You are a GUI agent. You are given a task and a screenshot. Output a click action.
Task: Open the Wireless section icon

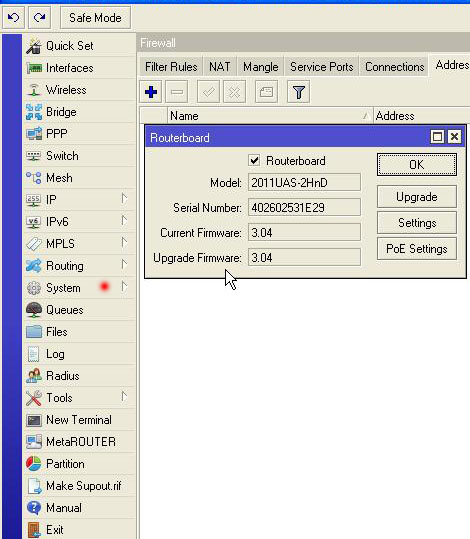pos(34,90)
